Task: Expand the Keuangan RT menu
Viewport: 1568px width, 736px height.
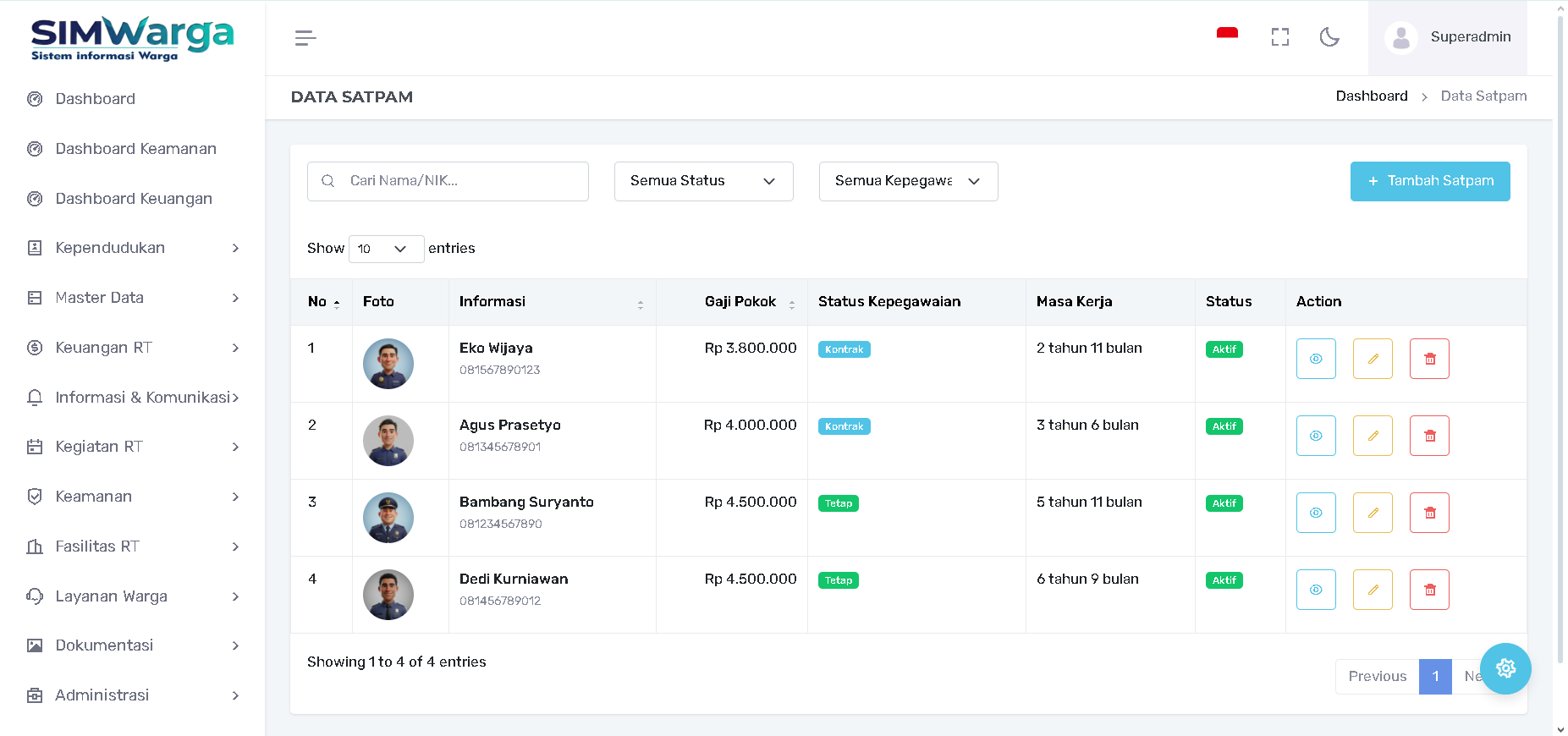Action: click(x=133, y=348)
